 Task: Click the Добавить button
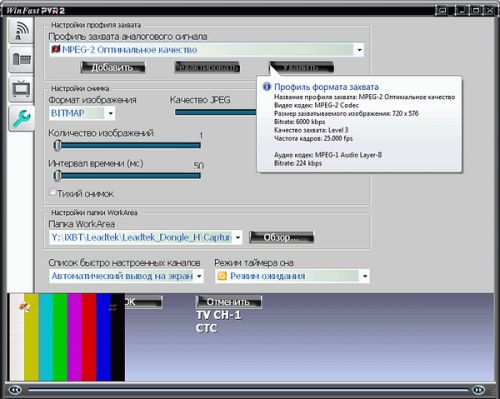click(113, 67)
